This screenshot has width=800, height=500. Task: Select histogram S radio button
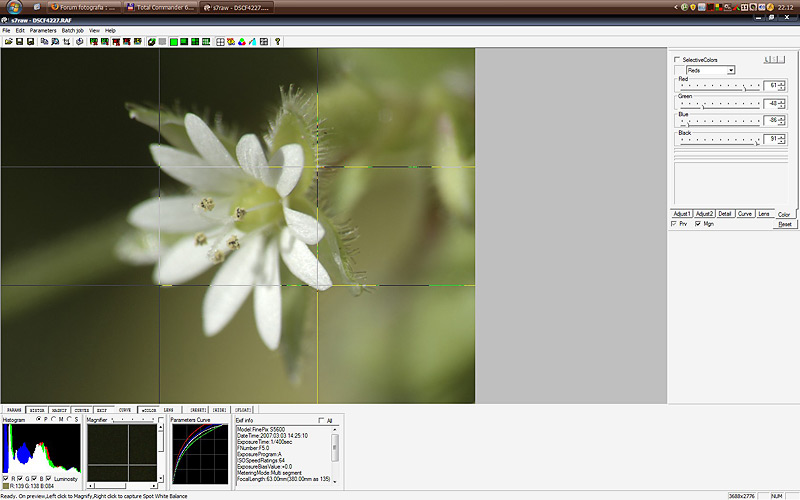(69, 419)
